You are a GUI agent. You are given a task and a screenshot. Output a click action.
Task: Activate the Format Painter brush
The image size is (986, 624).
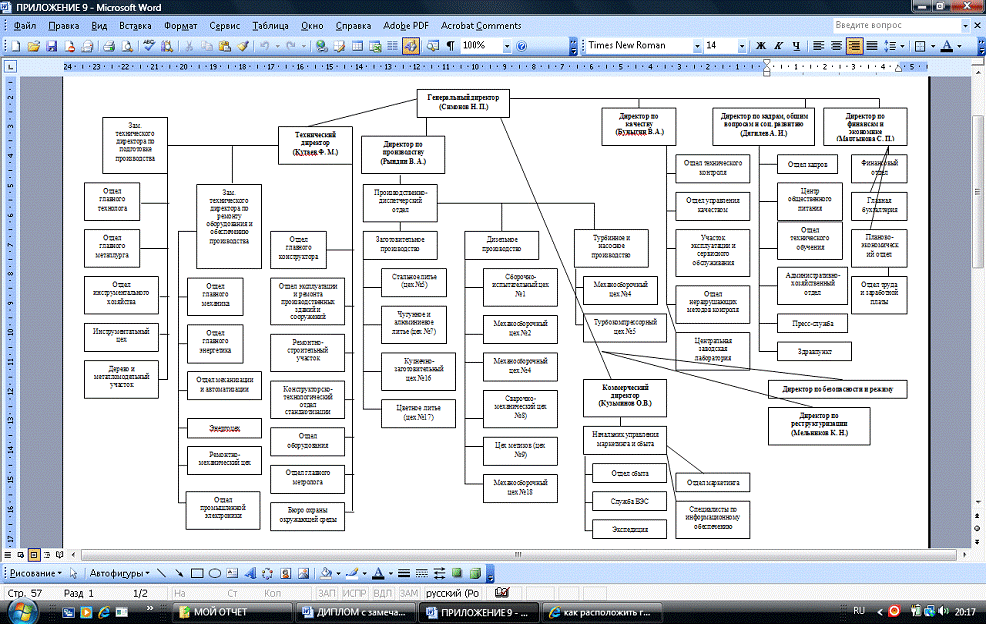click(x=243, y=46)
